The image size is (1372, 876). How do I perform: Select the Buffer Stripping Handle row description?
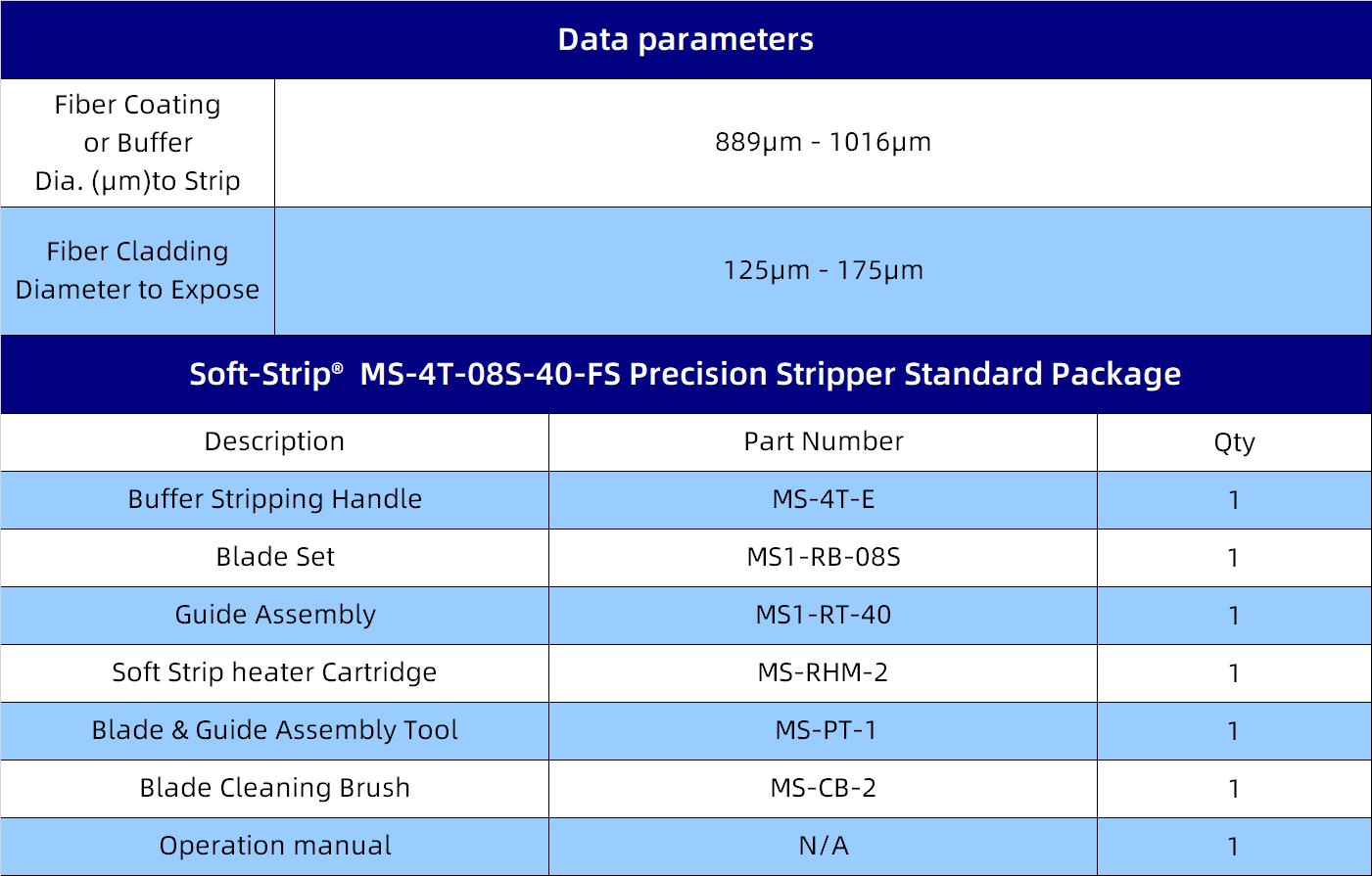[274, 499]
